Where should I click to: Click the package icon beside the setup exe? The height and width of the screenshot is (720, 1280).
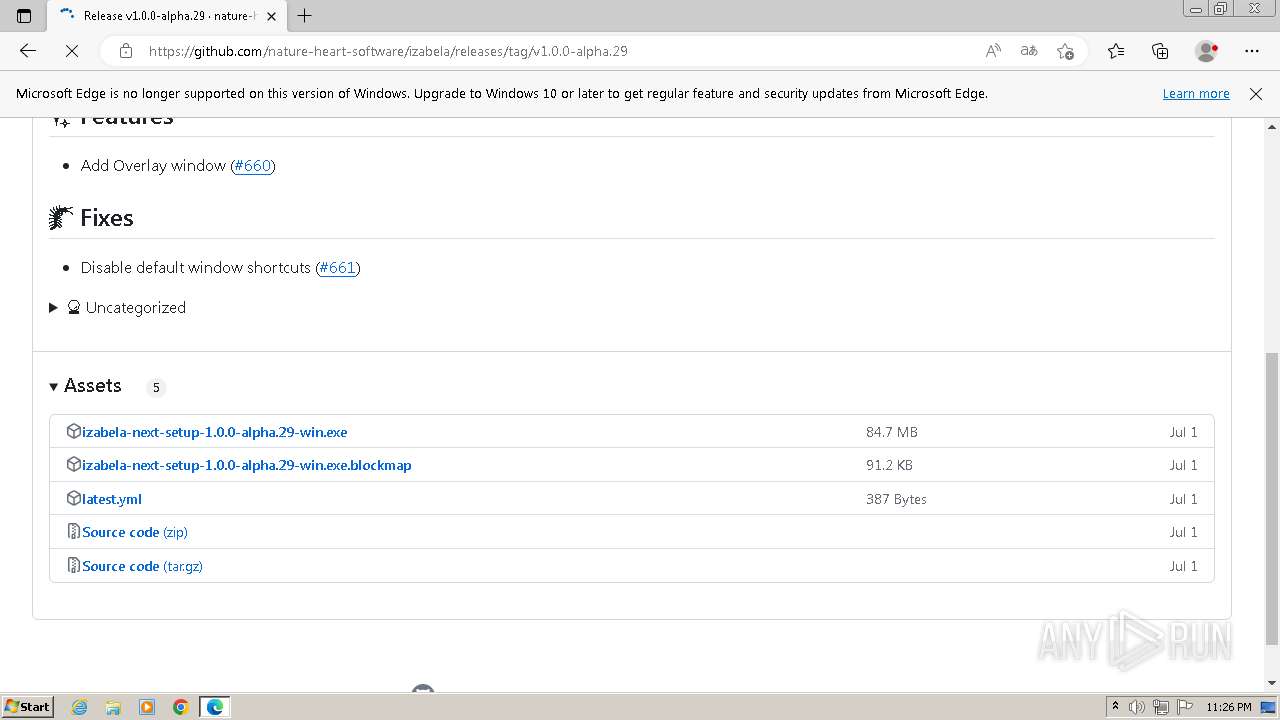coord(73,431)
